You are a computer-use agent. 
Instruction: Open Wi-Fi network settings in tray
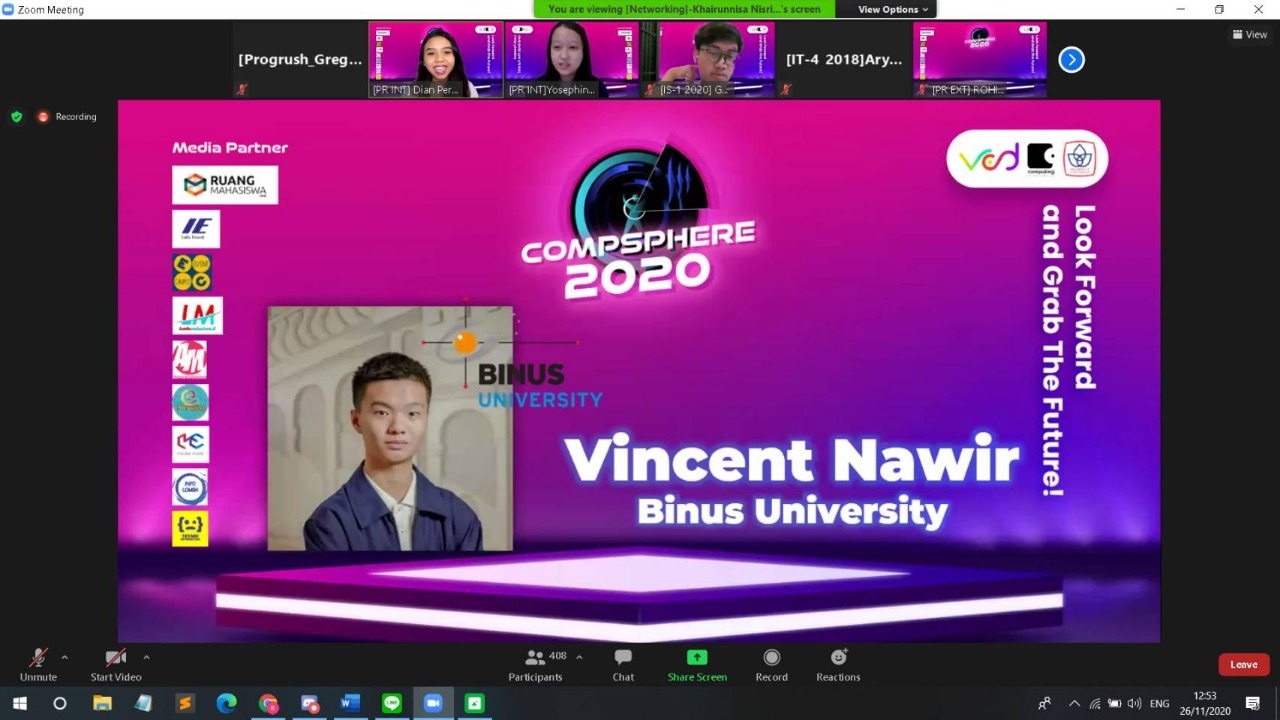click(x=1095, y=703)
